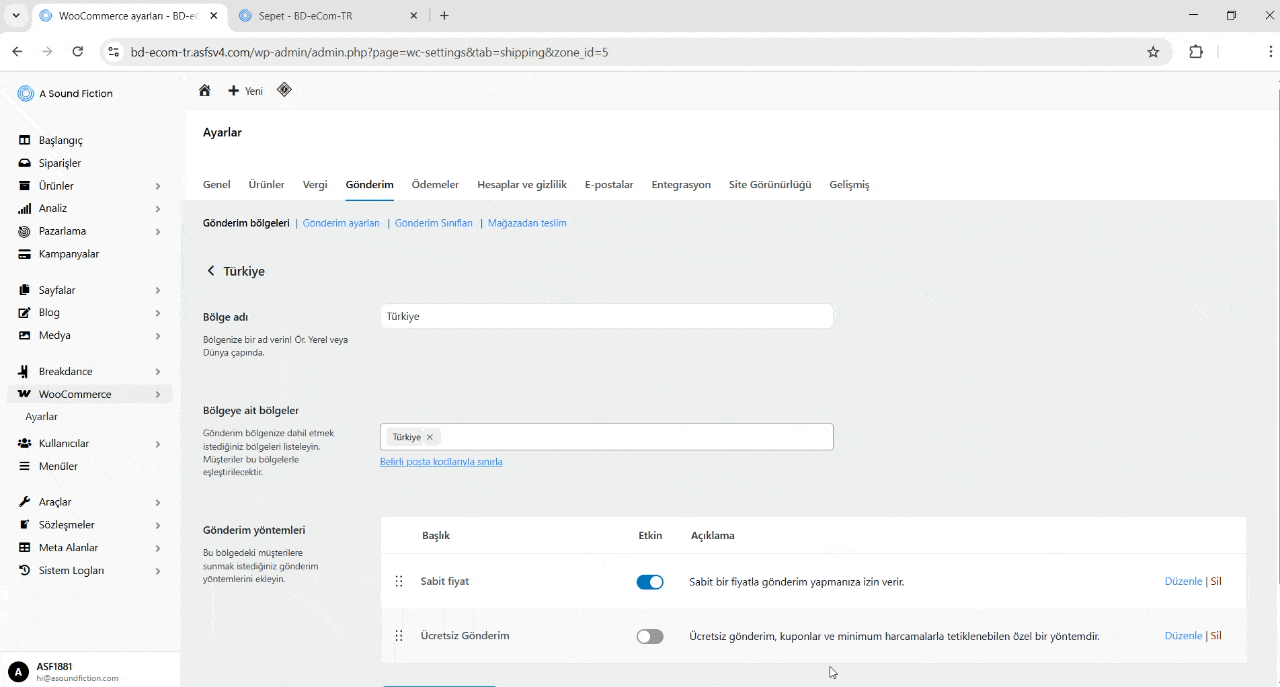This screenshot has width=1280, height=687.
Task: Remove the Türkiye region tag
Action: pyautogui.click(x=429, y=436)
